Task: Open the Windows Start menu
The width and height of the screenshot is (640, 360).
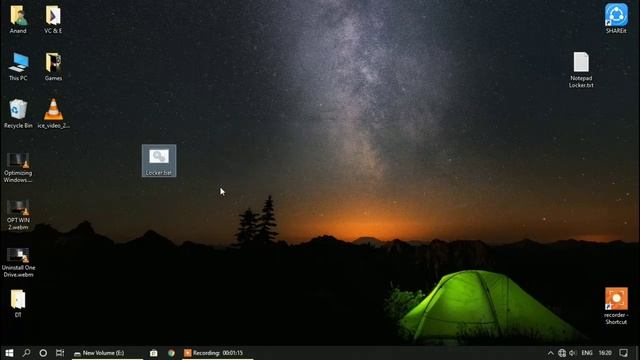Action: coord(9,353)
